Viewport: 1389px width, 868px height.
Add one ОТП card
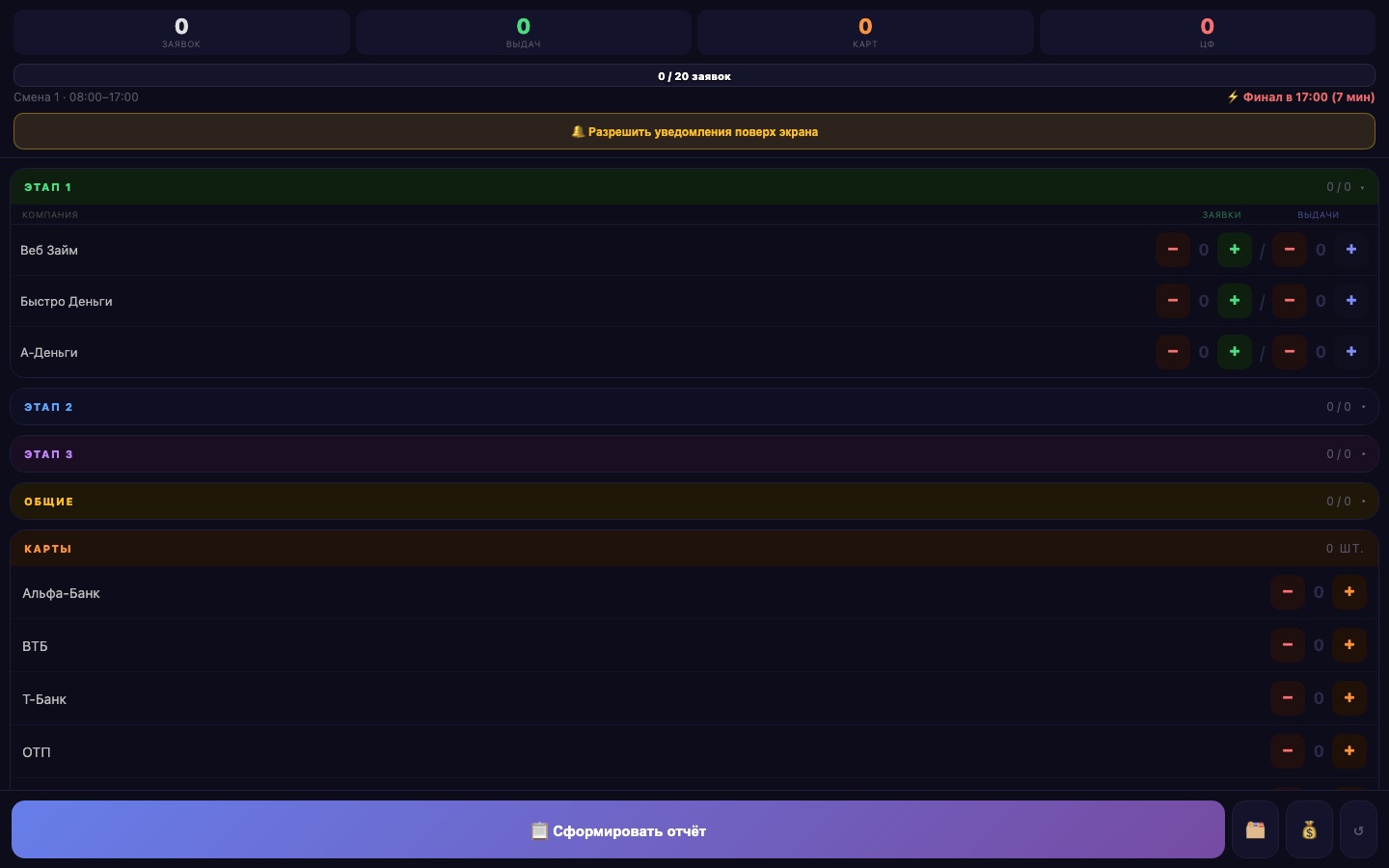(x=1349, y=751)
